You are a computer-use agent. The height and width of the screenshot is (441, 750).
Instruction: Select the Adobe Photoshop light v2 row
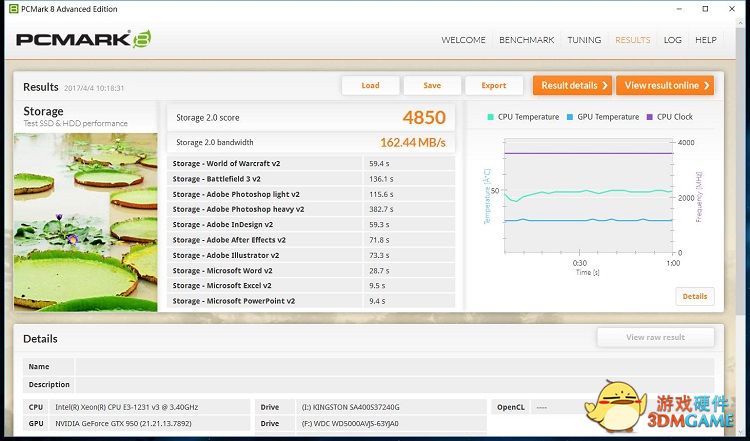pos(311,194)
